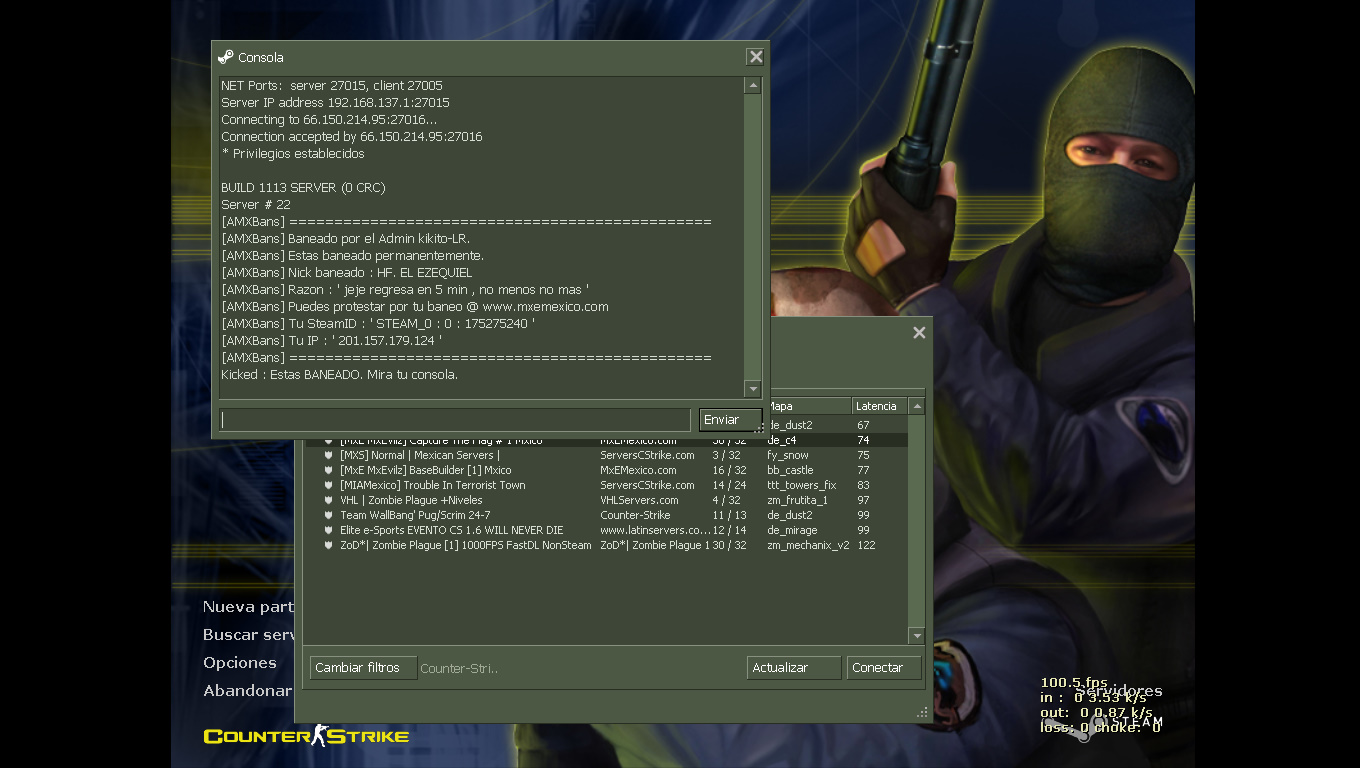Screen dimensions: 1360x768
Task: Click the 'Counter-Stri..' filter summary text
Action: pyautogui.click(x=459, y=668)
